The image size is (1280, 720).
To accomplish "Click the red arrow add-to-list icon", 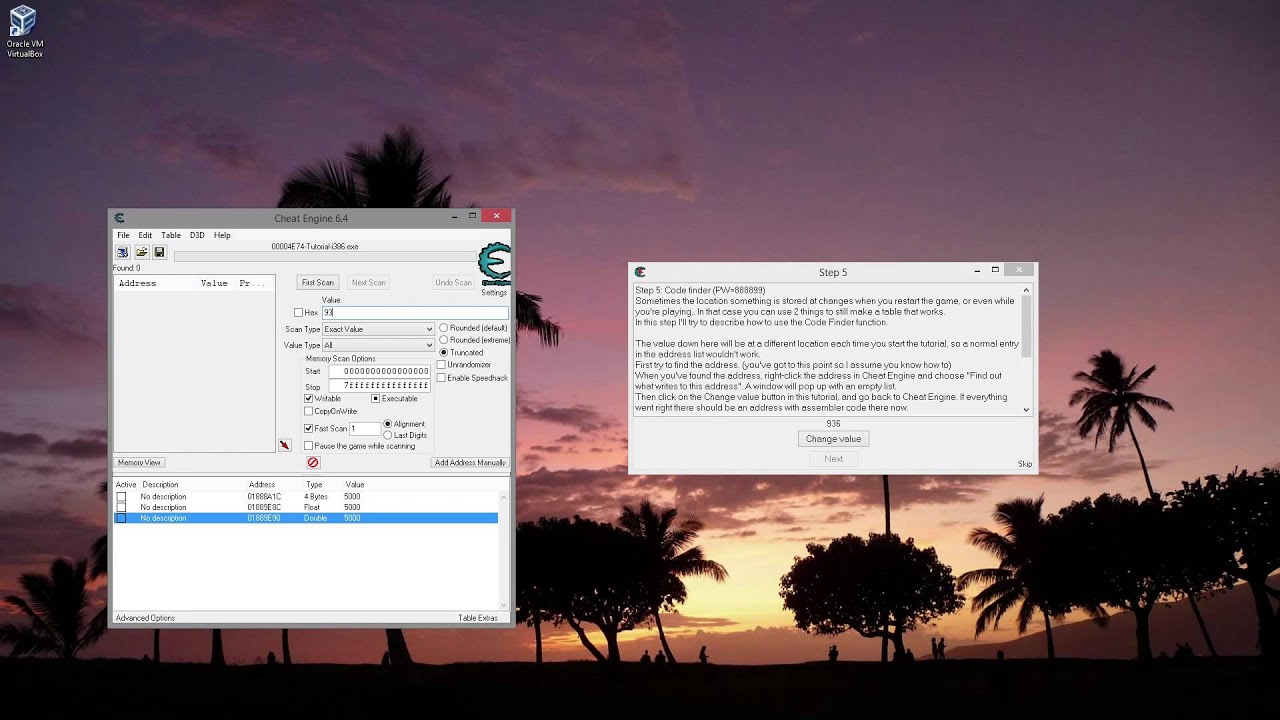I will tap(284, 445).
